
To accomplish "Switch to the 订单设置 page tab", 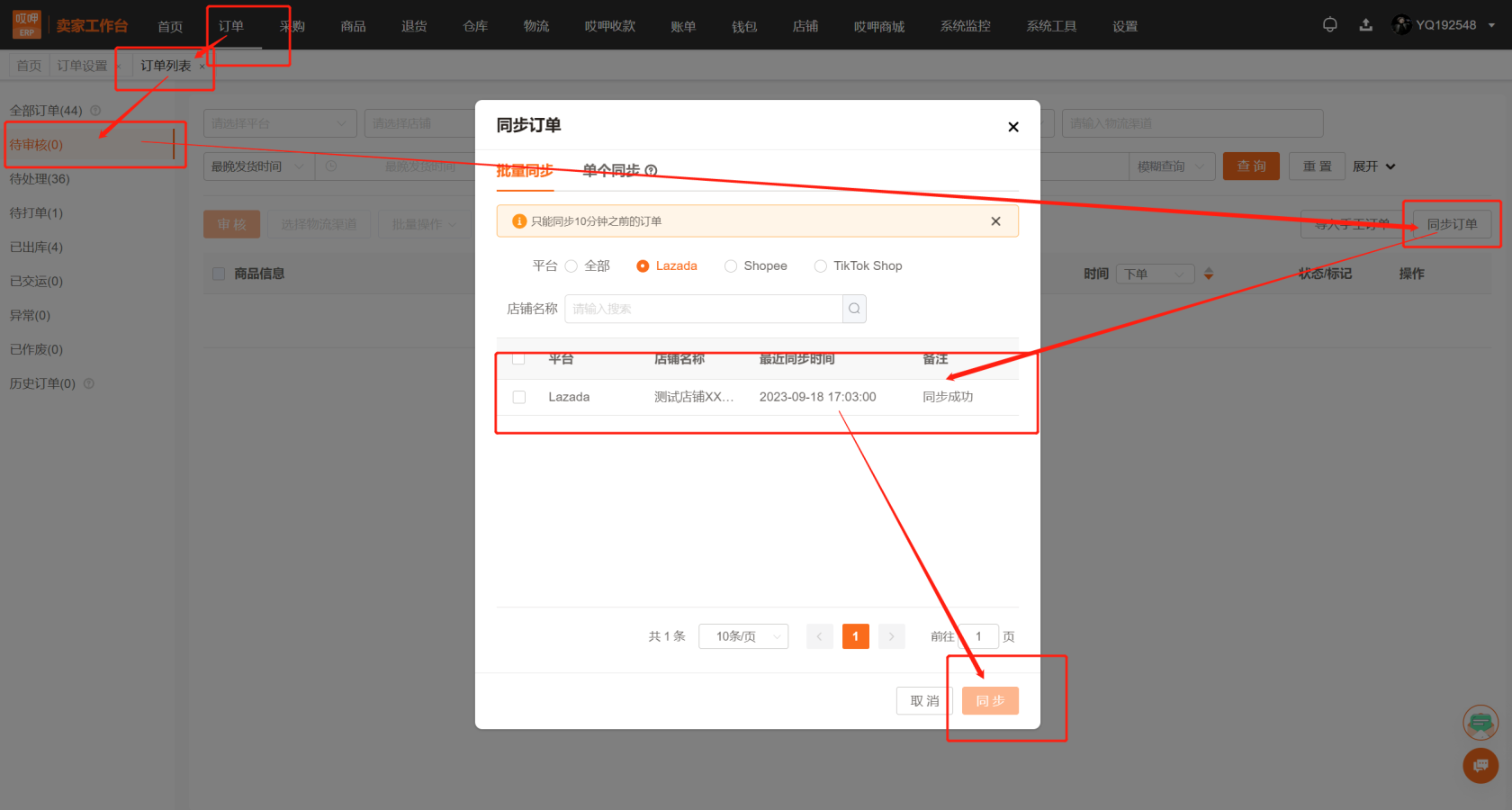I will [x=82, y=66].
